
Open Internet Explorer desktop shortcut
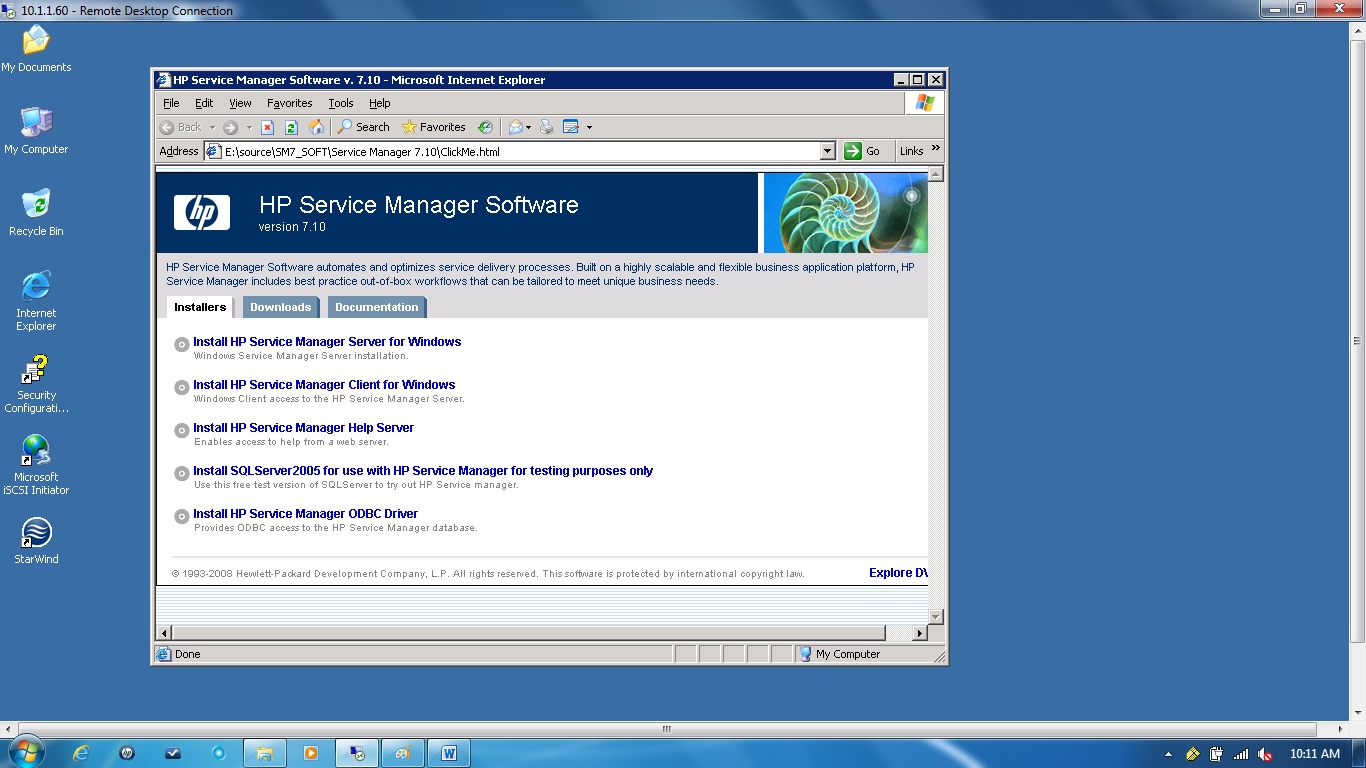[36, 301]
